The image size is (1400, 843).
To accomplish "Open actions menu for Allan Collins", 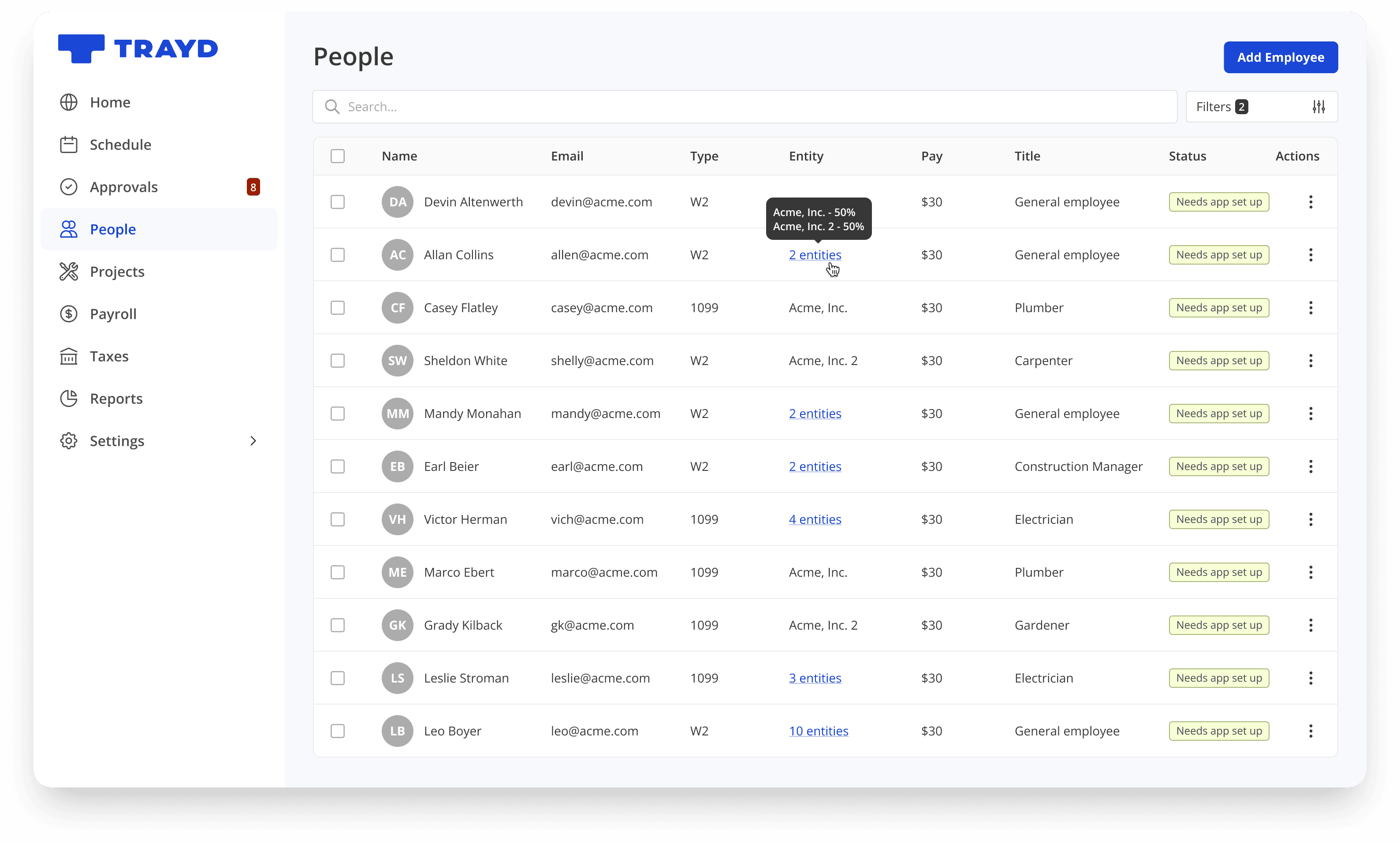I will tap(1311, 255).
